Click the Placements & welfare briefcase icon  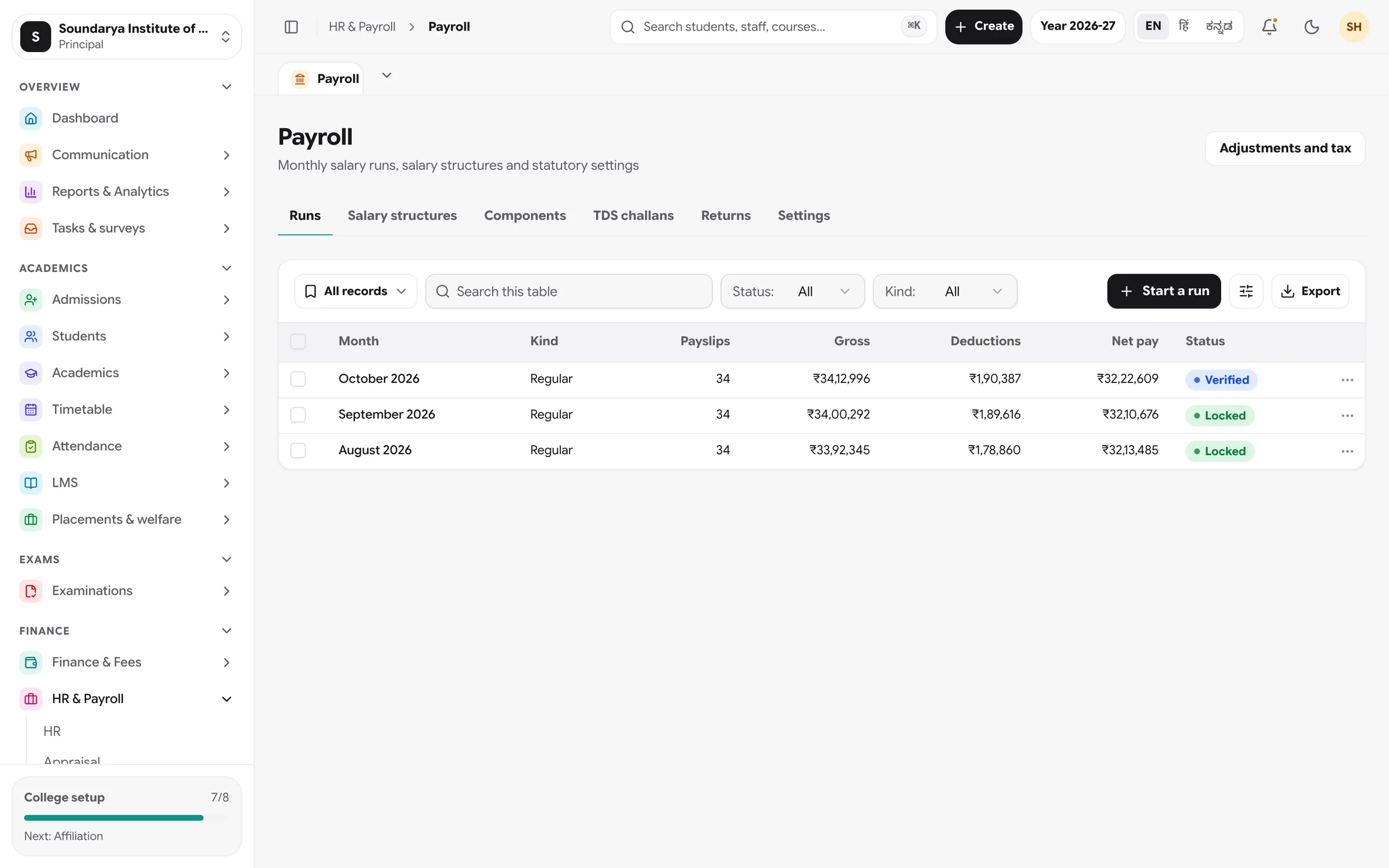pyautogui.click(x=31, y=520)
